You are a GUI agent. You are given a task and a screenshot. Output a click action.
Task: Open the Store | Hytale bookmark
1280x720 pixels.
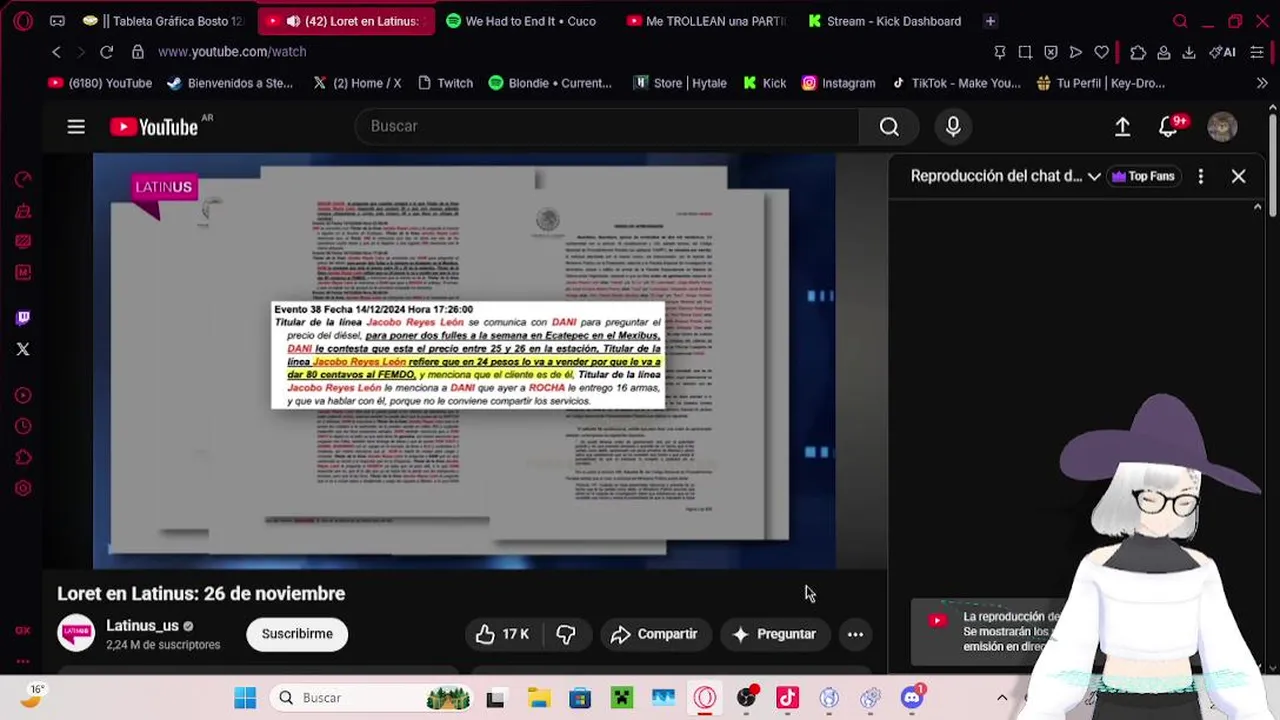(680, 83)
